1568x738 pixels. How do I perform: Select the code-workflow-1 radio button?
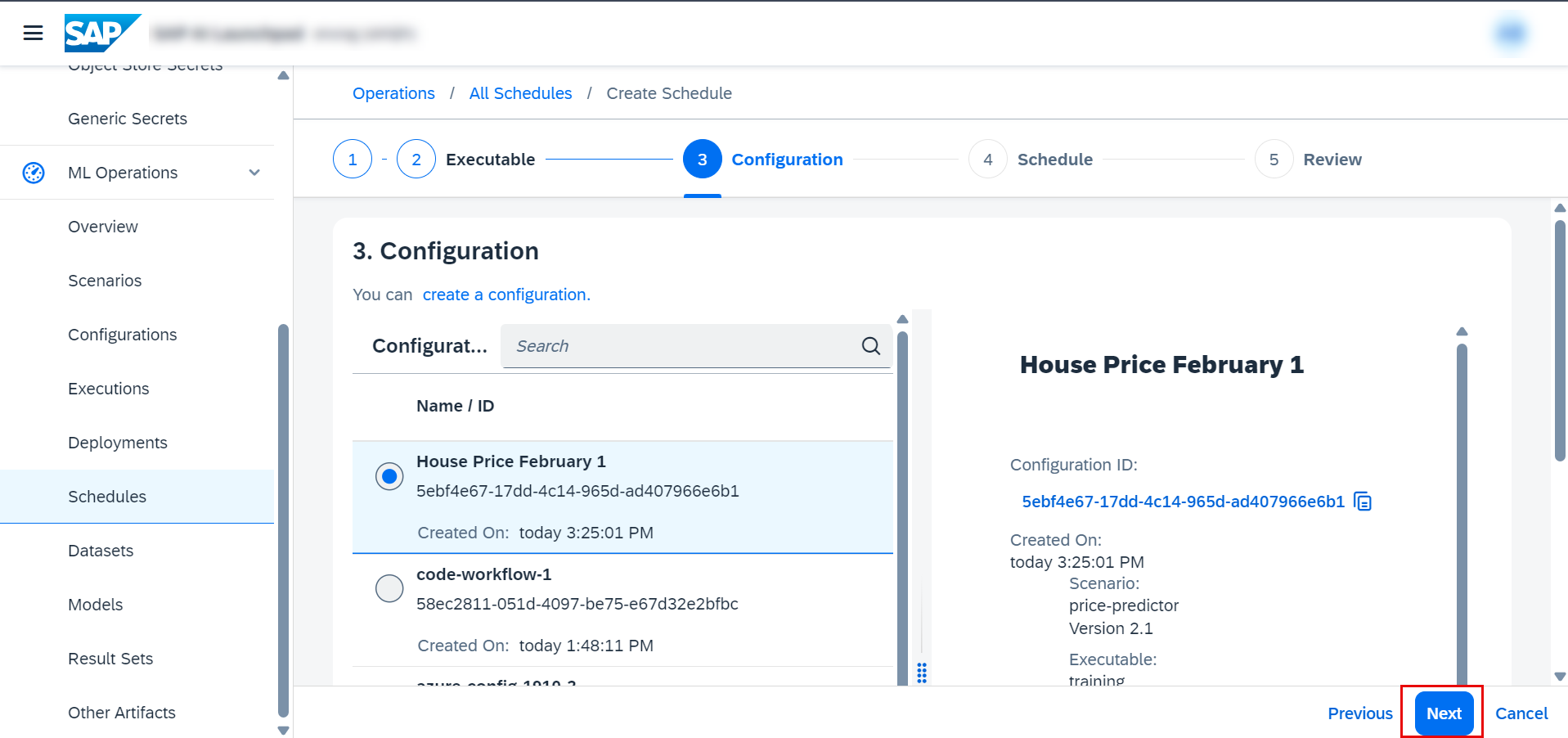coord(389,588)
